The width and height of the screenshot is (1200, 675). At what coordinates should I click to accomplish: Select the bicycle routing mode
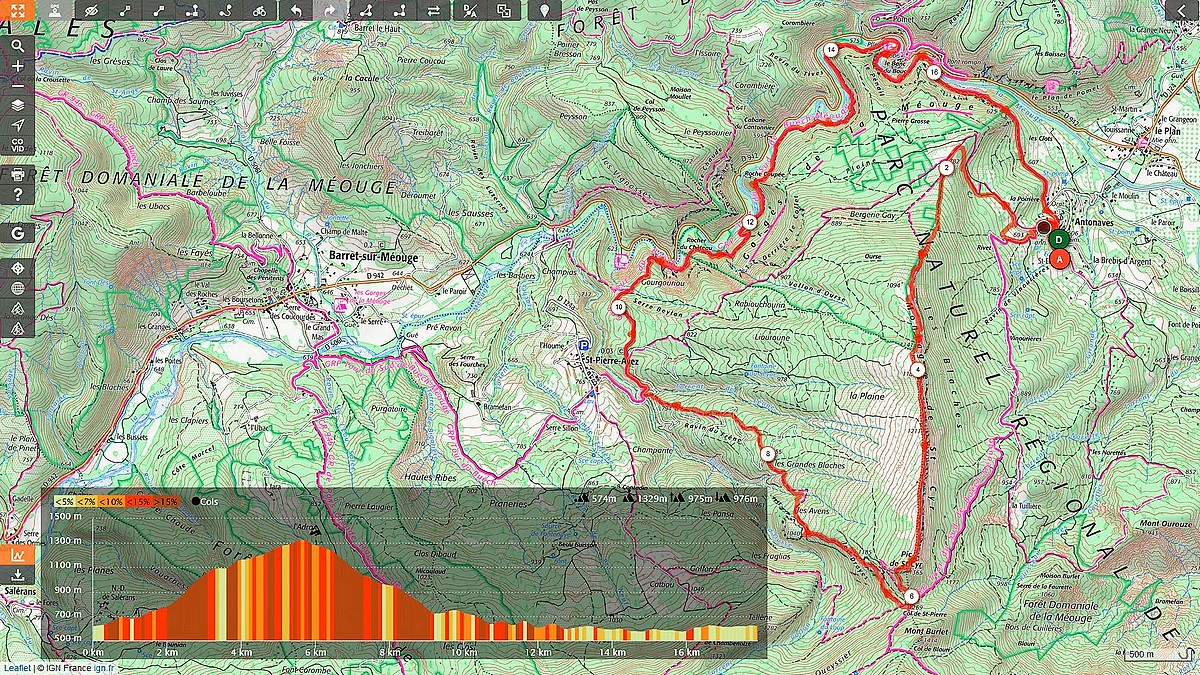point(259,11)
